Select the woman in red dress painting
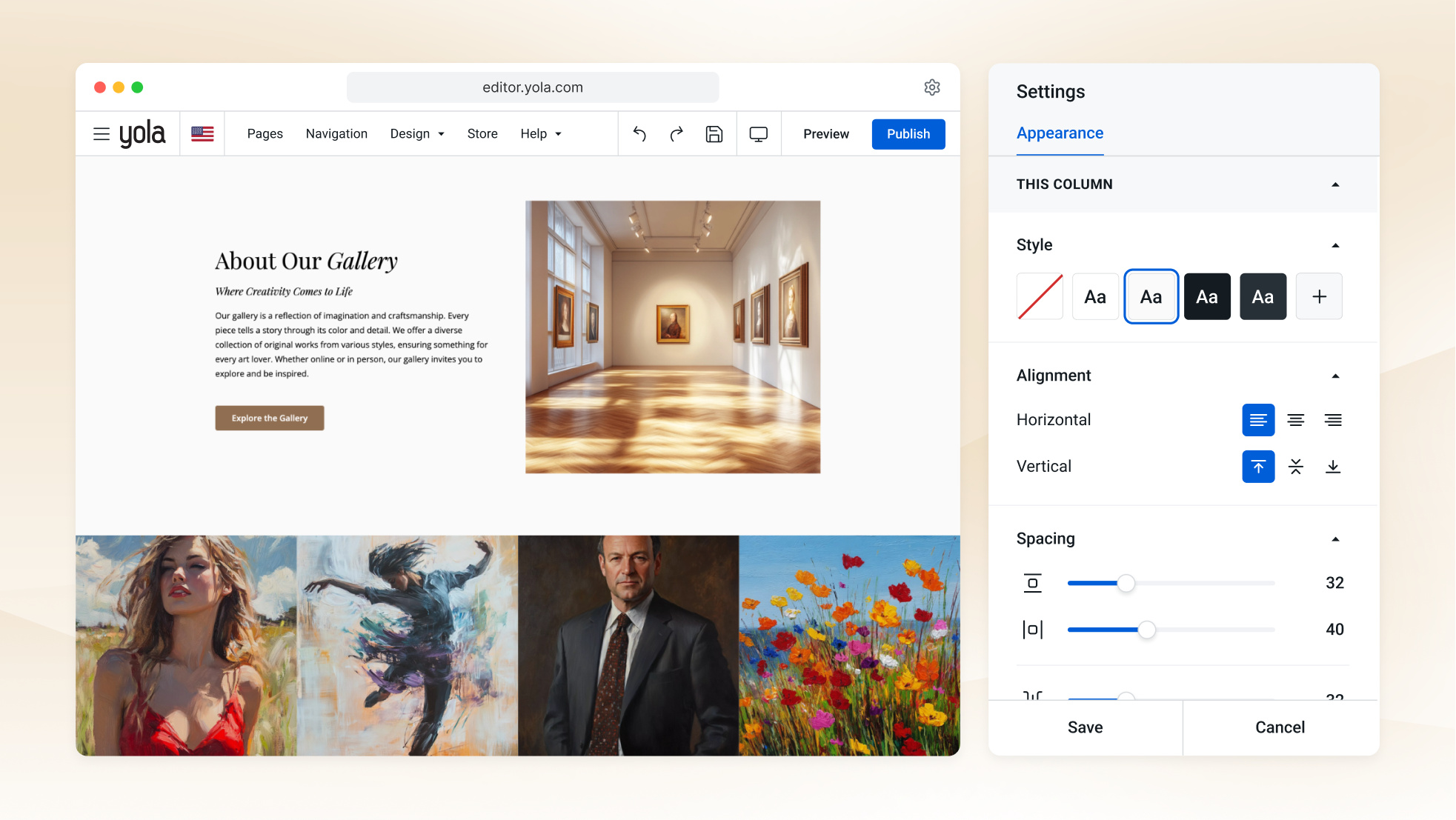1456x820 pixels. pyautogui.click(x=186, y=646)
